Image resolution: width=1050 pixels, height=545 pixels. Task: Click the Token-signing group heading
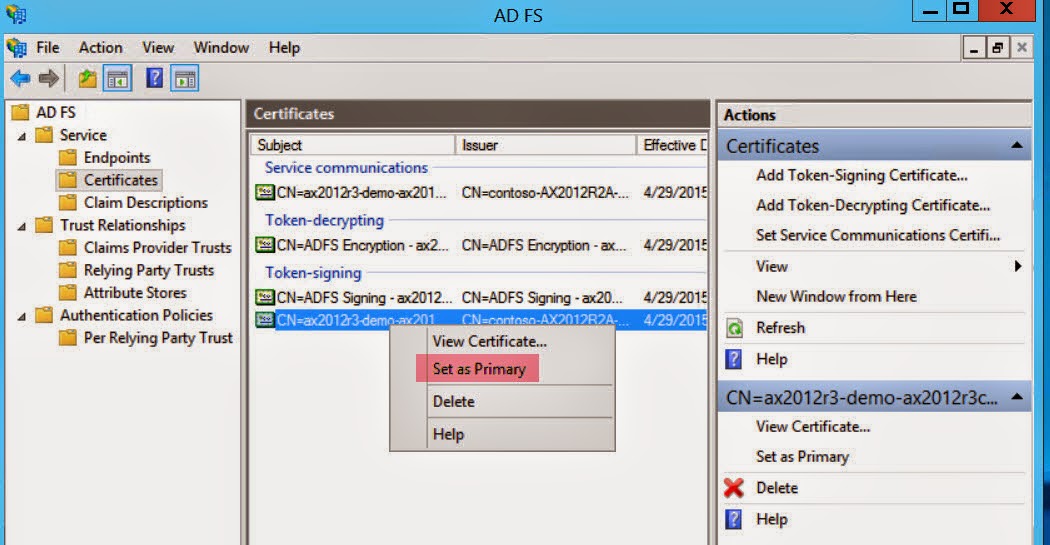pos(313,273)
